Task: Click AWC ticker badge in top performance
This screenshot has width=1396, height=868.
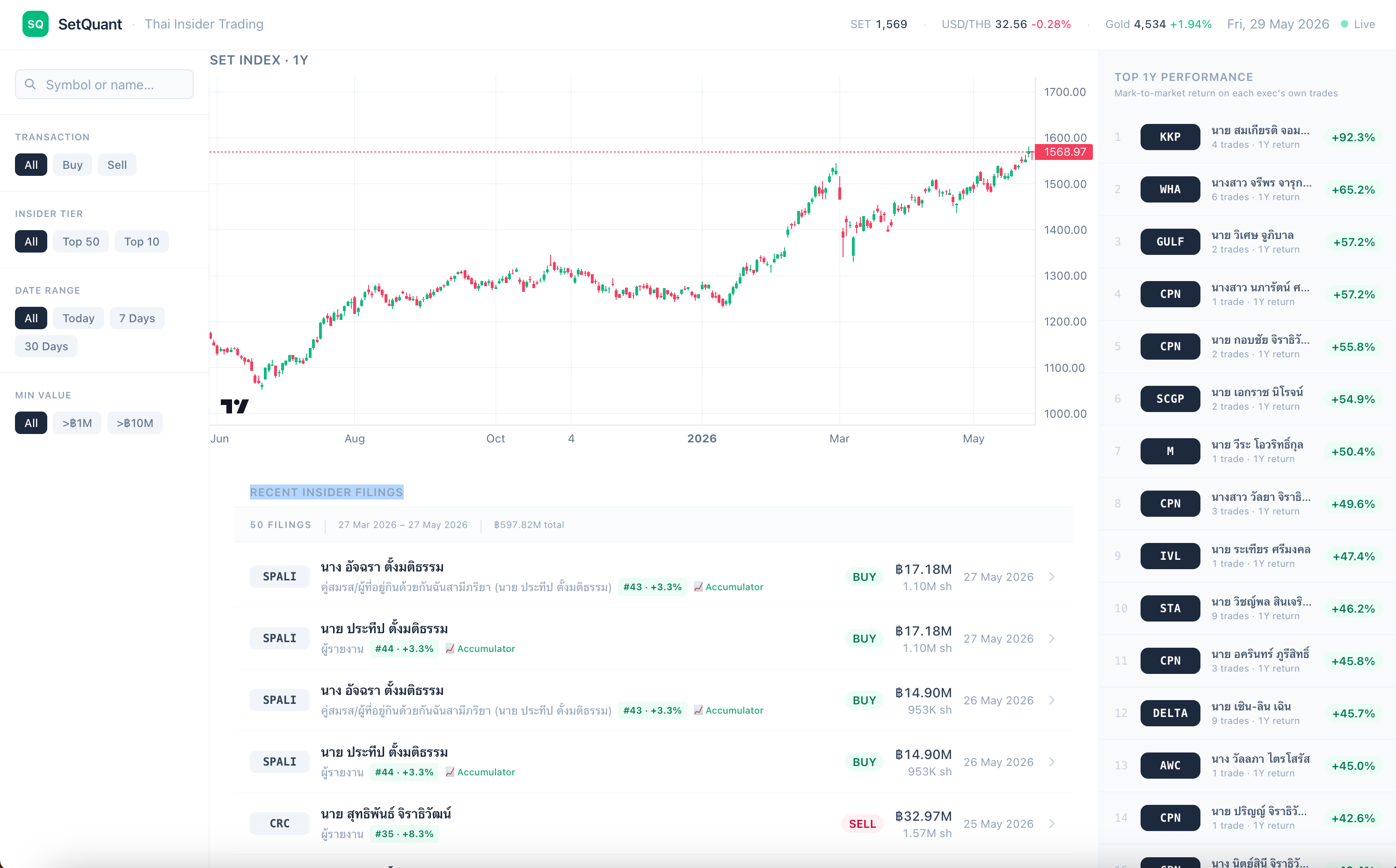Action: 1170,765
